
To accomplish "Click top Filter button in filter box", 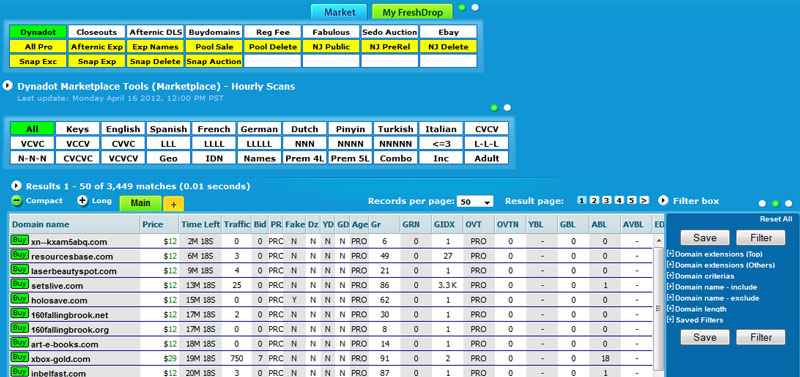I will click(x=761, y=238).
